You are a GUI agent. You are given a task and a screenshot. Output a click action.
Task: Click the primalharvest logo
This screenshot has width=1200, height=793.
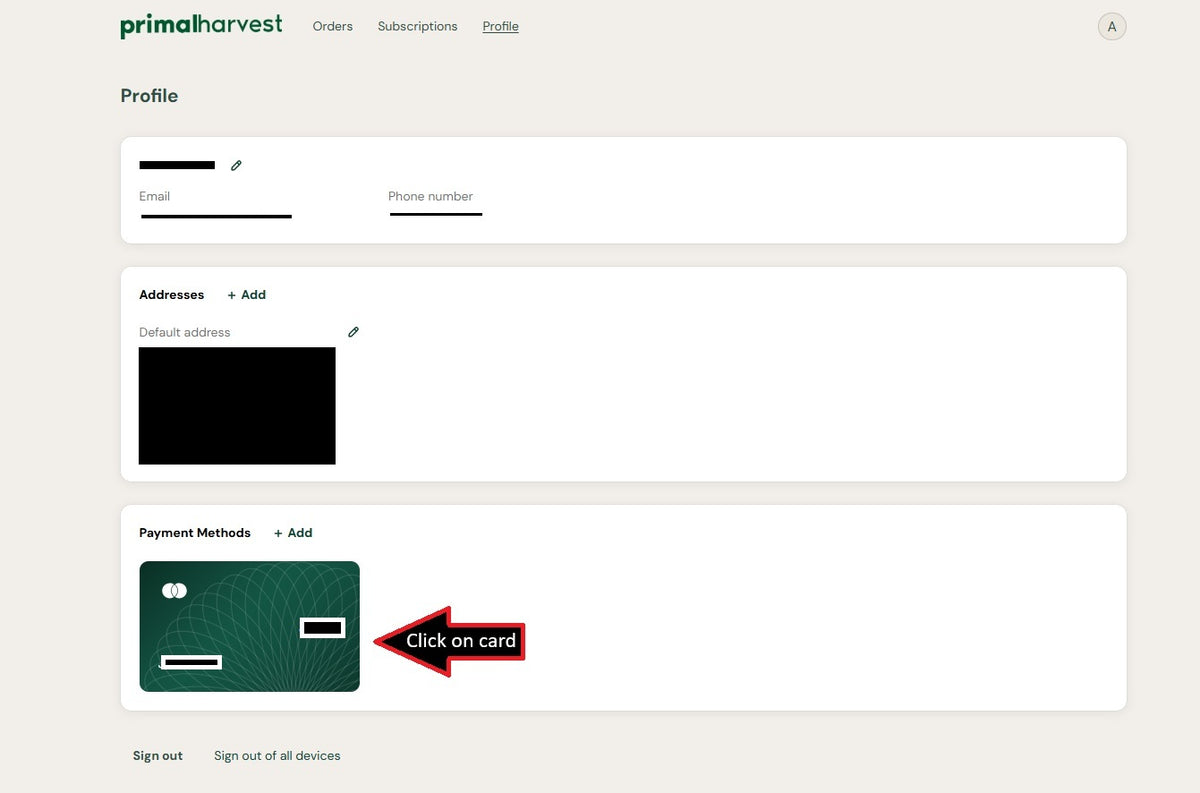pyautogui.click(x=201, y=26)
